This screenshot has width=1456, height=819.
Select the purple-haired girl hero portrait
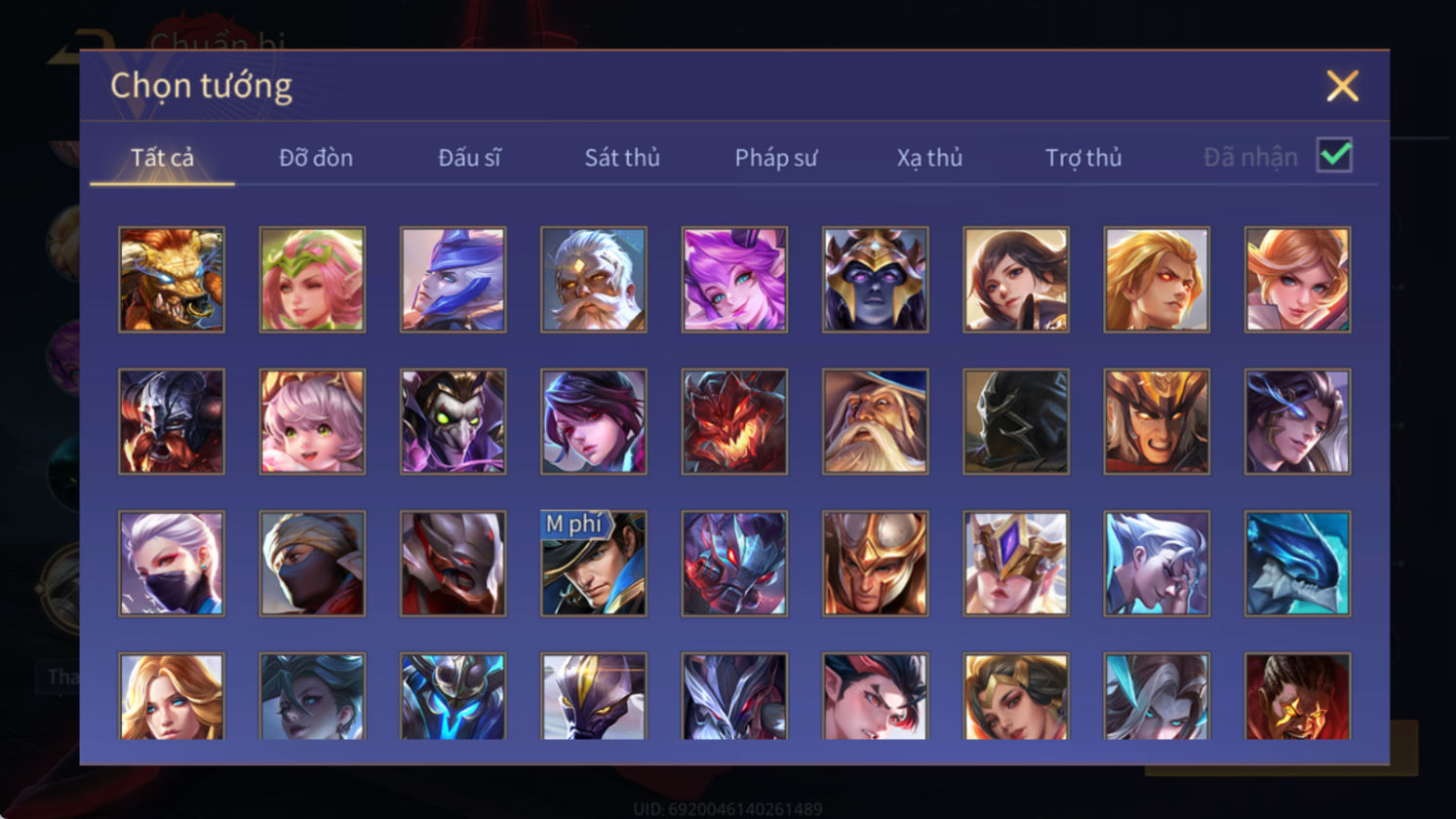click(x=734, y=280)
